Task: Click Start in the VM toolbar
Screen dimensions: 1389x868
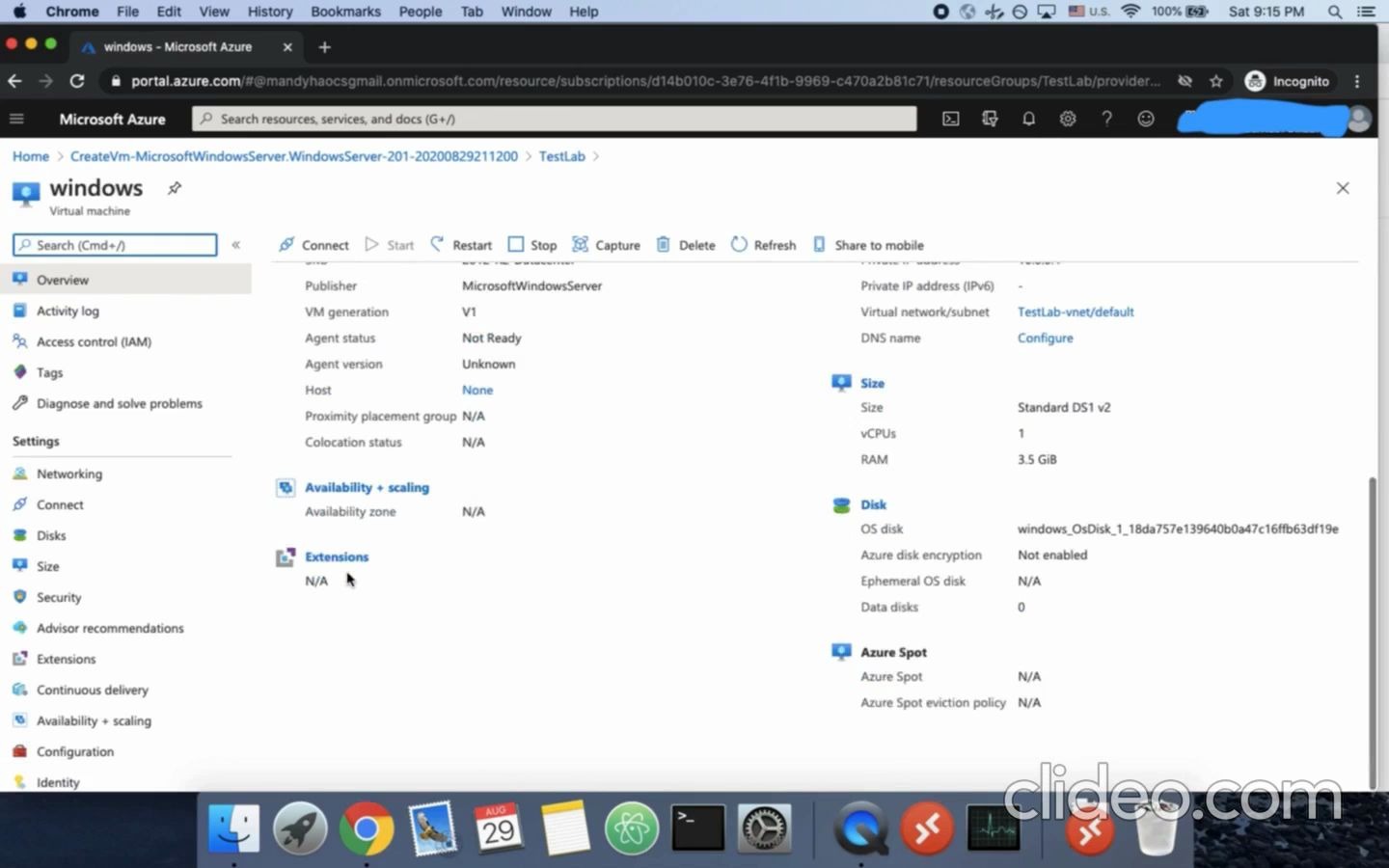Action: pyautogui.click(x=390, y=245)
